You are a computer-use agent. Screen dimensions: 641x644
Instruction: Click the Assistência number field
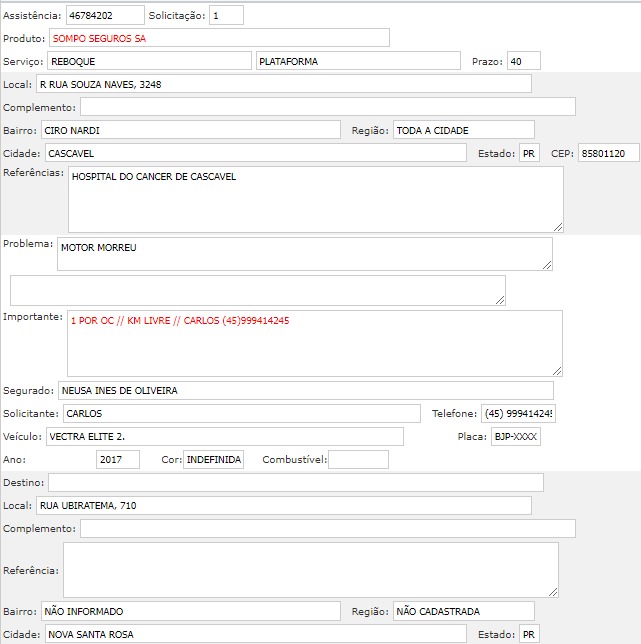coord(105,16)
